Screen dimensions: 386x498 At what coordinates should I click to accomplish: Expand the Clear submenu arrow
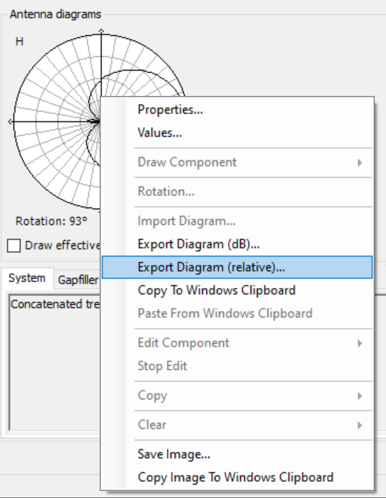click(x=359, y=425)
